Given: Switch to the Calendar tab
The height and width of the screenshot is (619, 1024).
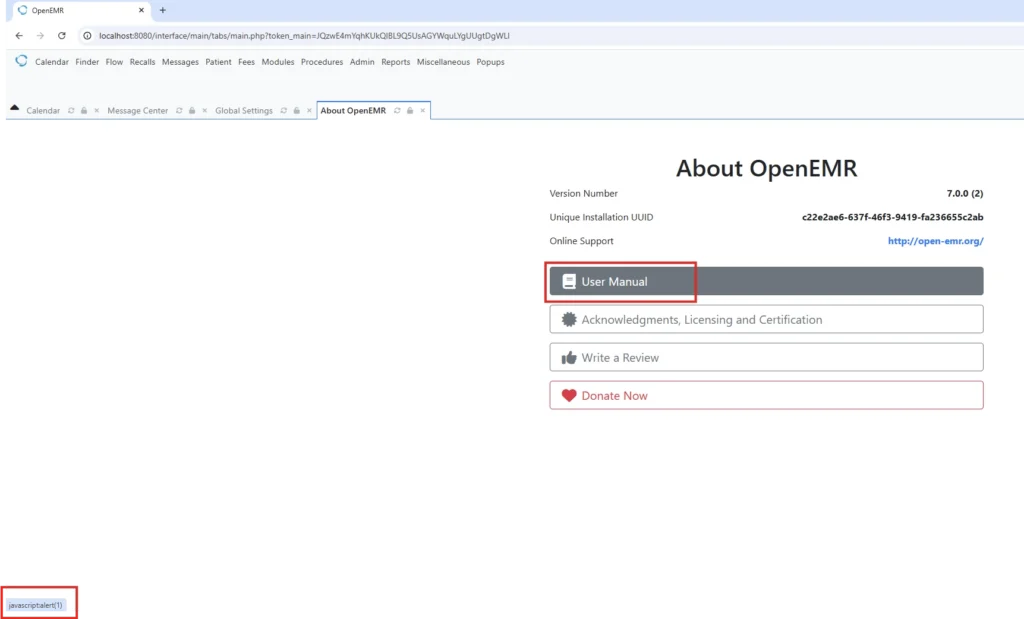Looking at the screenshot, I should (43, 111).
